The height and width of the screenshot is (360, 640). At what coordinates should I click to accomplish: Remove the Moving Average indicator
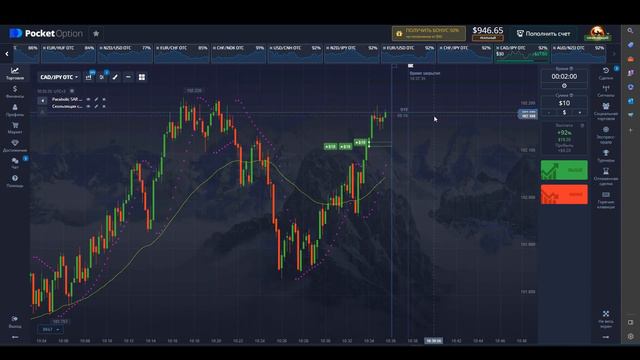[x=104, y=107]
